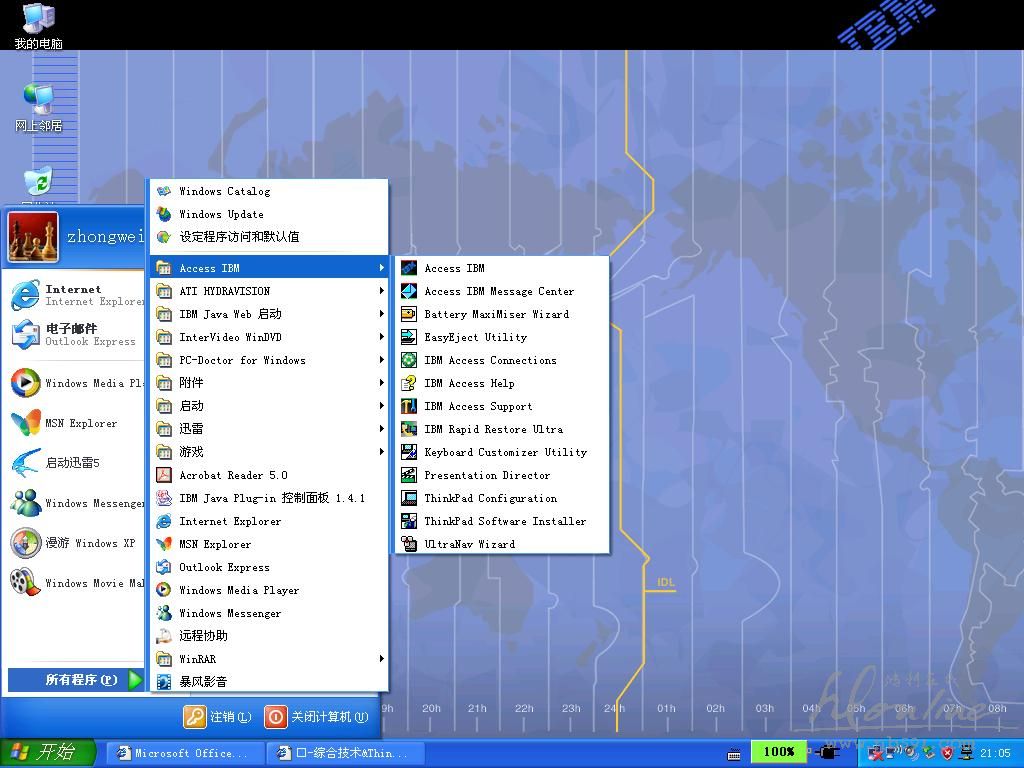The height and width of the screenshot is (768, 1024).
Task: Switch to the Microsoft Office taskbar window
Action: pos(185,753)
